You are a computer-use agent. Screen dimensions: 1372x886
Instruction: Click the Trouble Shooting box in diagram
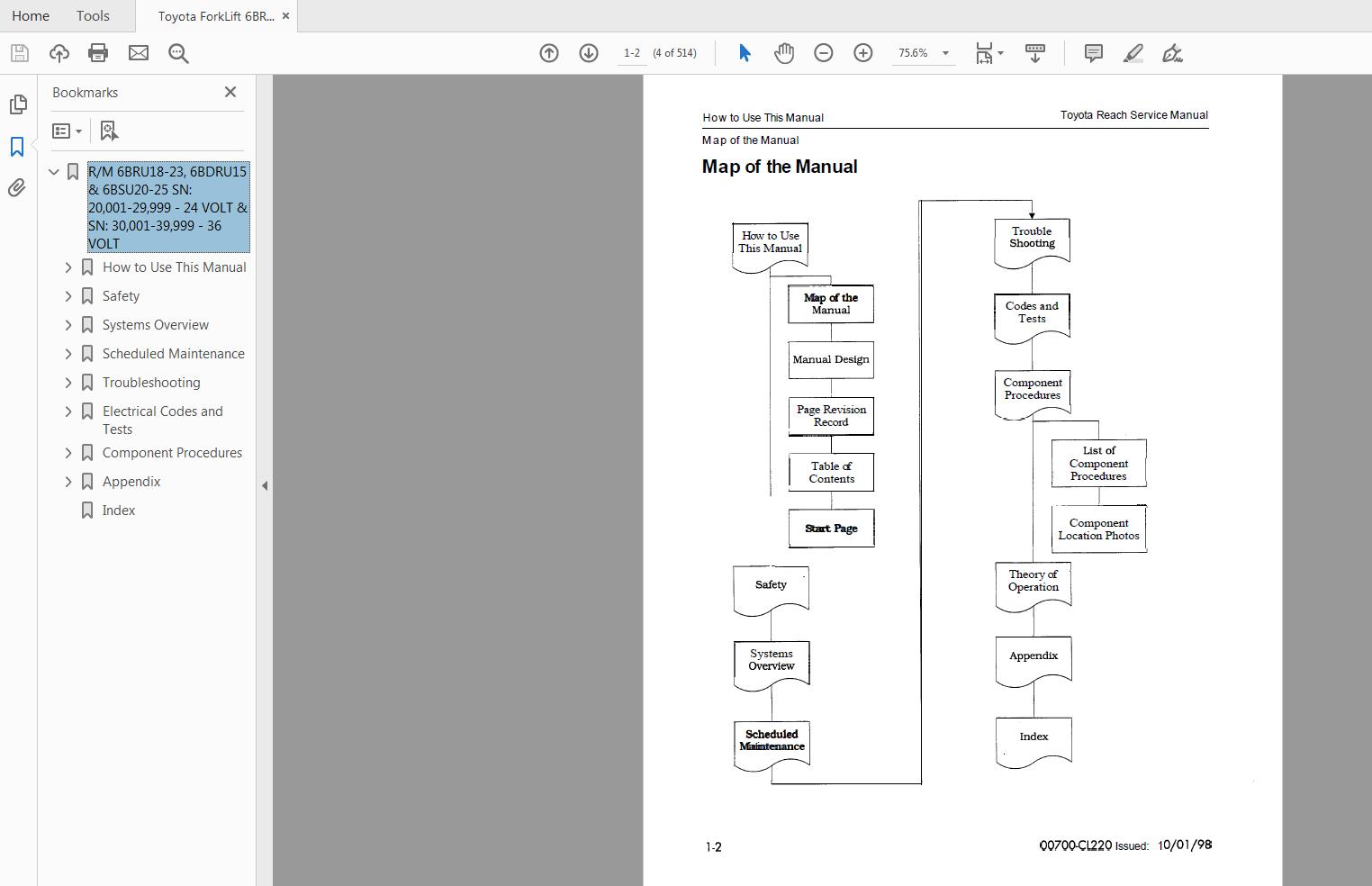(x=1032, y=241)
